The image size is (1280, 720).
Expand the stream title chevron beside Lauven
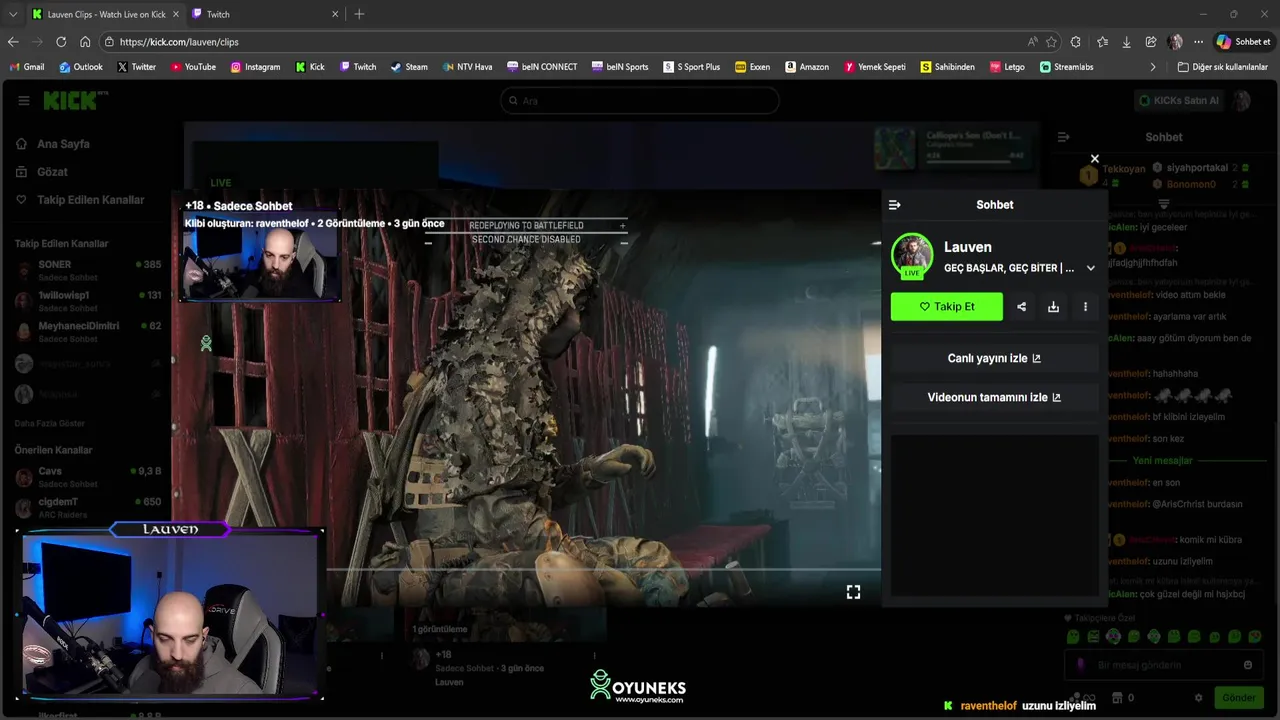(1090, 268)
